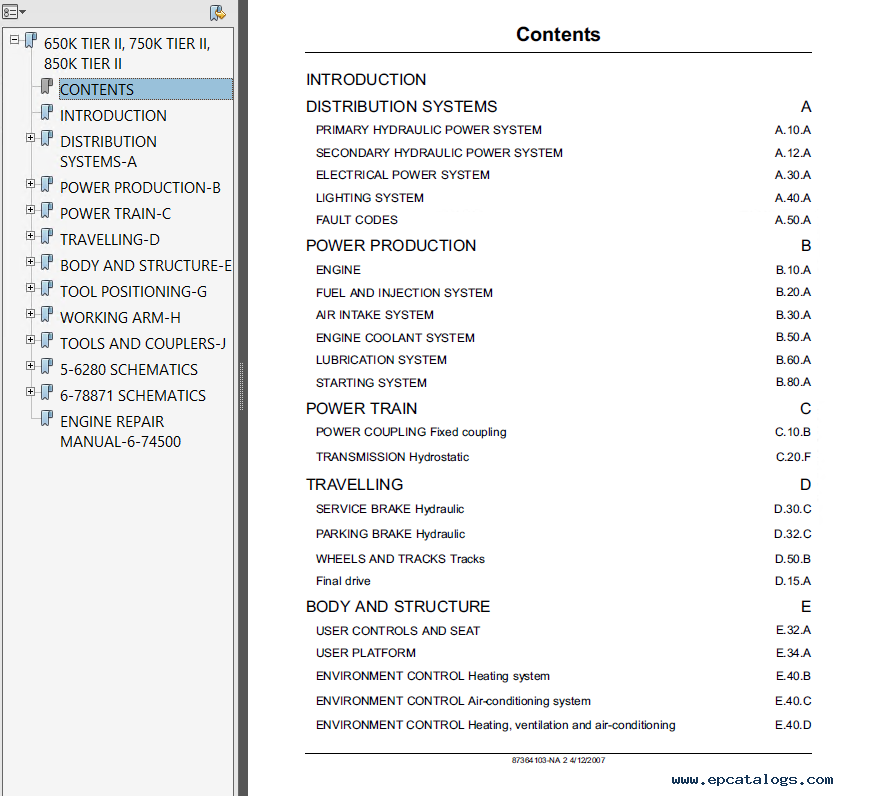Image resolution: width=884 pixels, height=796 pixels.
Task: Collapse the 650K TIER II root bookmark
Action: coord(15,40)
